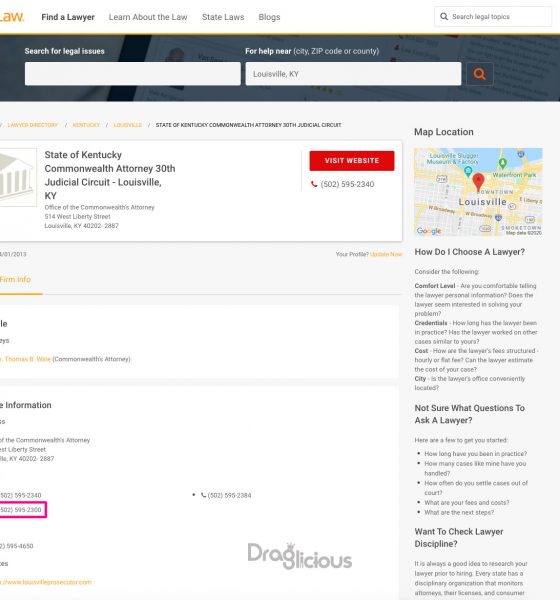This screenshot has width=560, height=600.
Task: Click the phone icon beside (502) 595-2340
Action: [314, 184]
